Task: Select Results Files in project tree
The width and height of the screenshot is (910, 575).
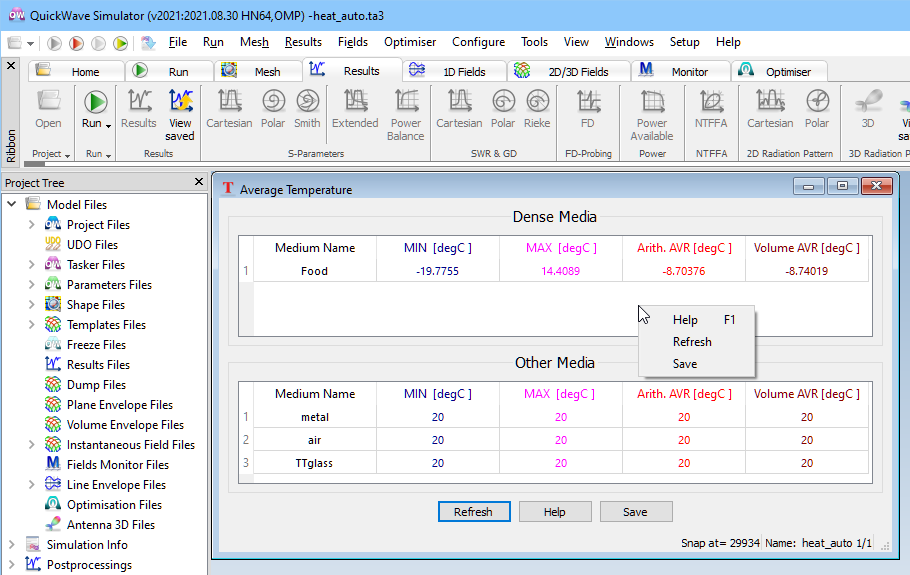Action: click(98, 365)
